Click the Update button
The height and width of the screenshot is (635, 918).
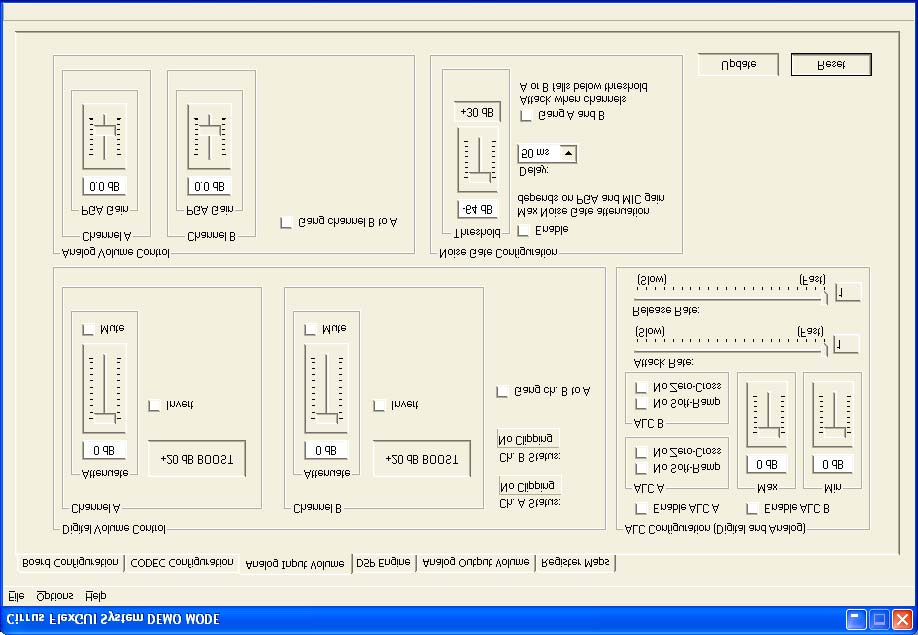pos(737,63)
